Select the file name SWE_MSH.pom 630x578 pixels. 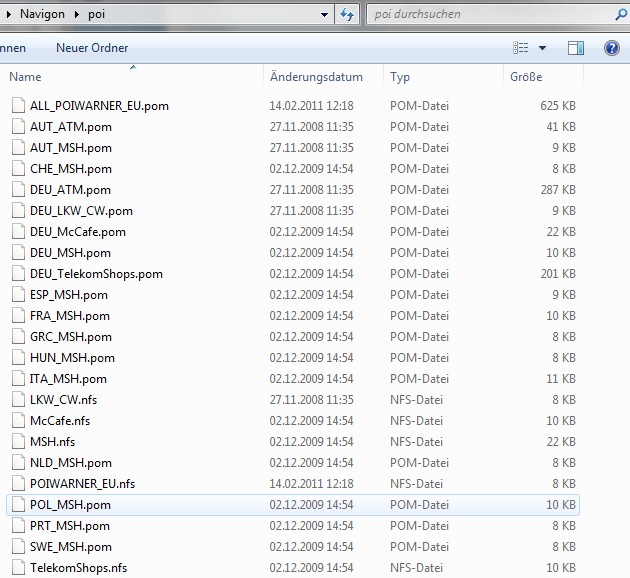pyautogui.click(x=71, y=547)
